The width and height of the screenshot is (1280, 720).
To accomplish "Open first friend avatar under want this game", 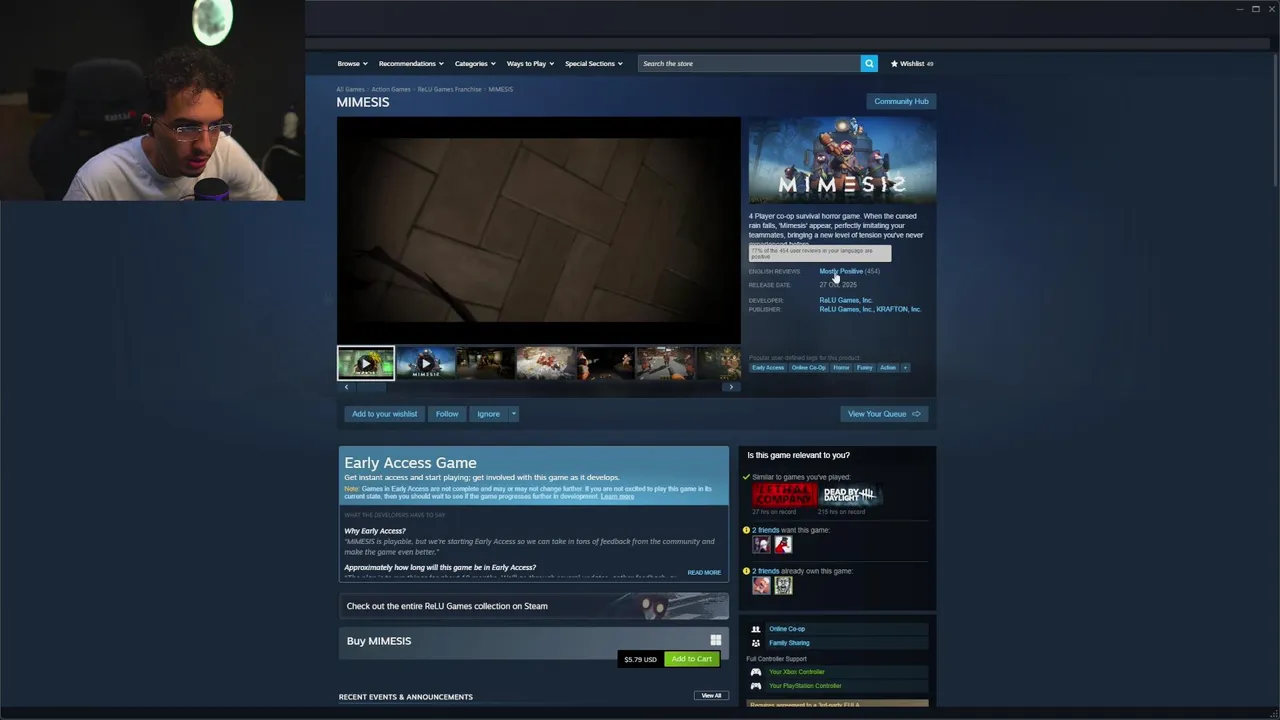I will [761, 545].
